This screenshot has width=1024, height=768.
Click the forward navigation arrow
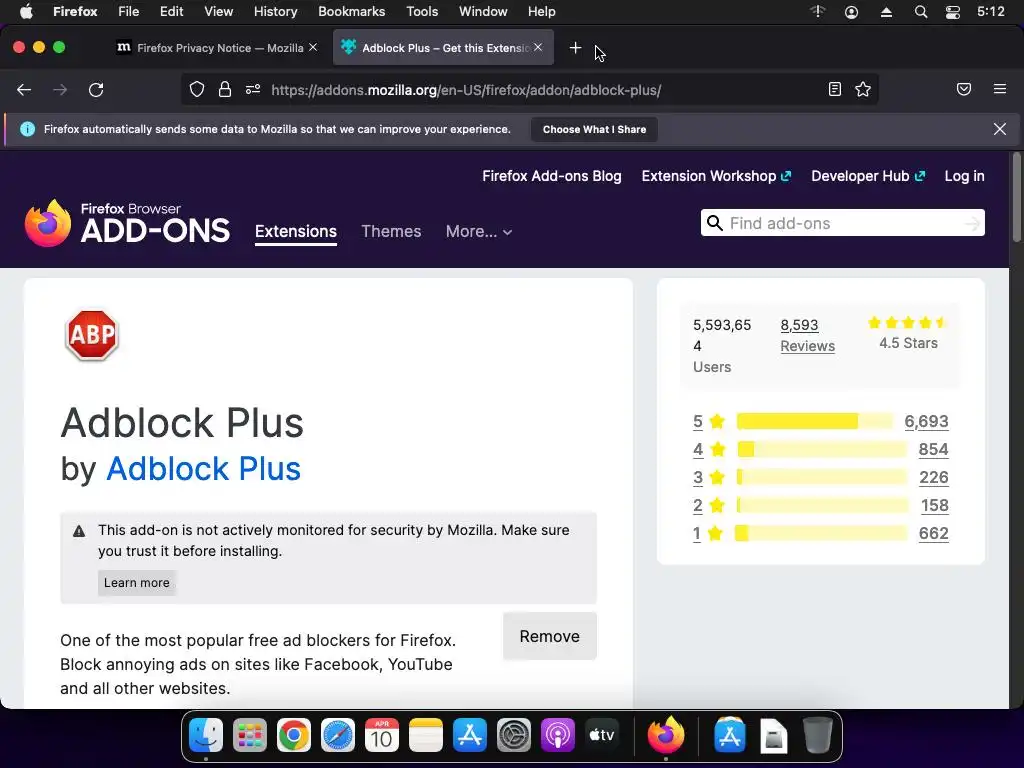pyautogui.click(x=60, y=90)
